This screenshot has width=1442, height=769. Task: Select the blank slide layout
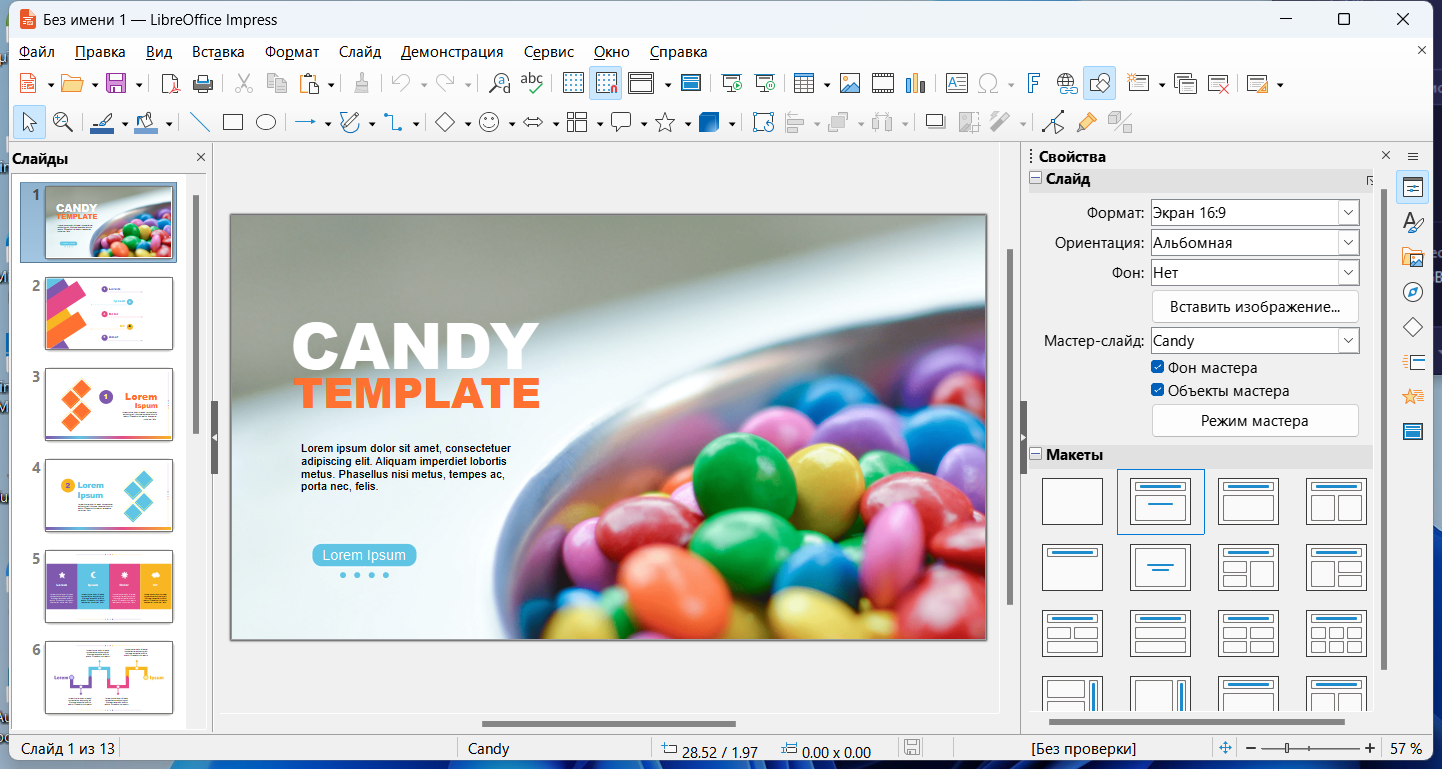click(1072, 501)
